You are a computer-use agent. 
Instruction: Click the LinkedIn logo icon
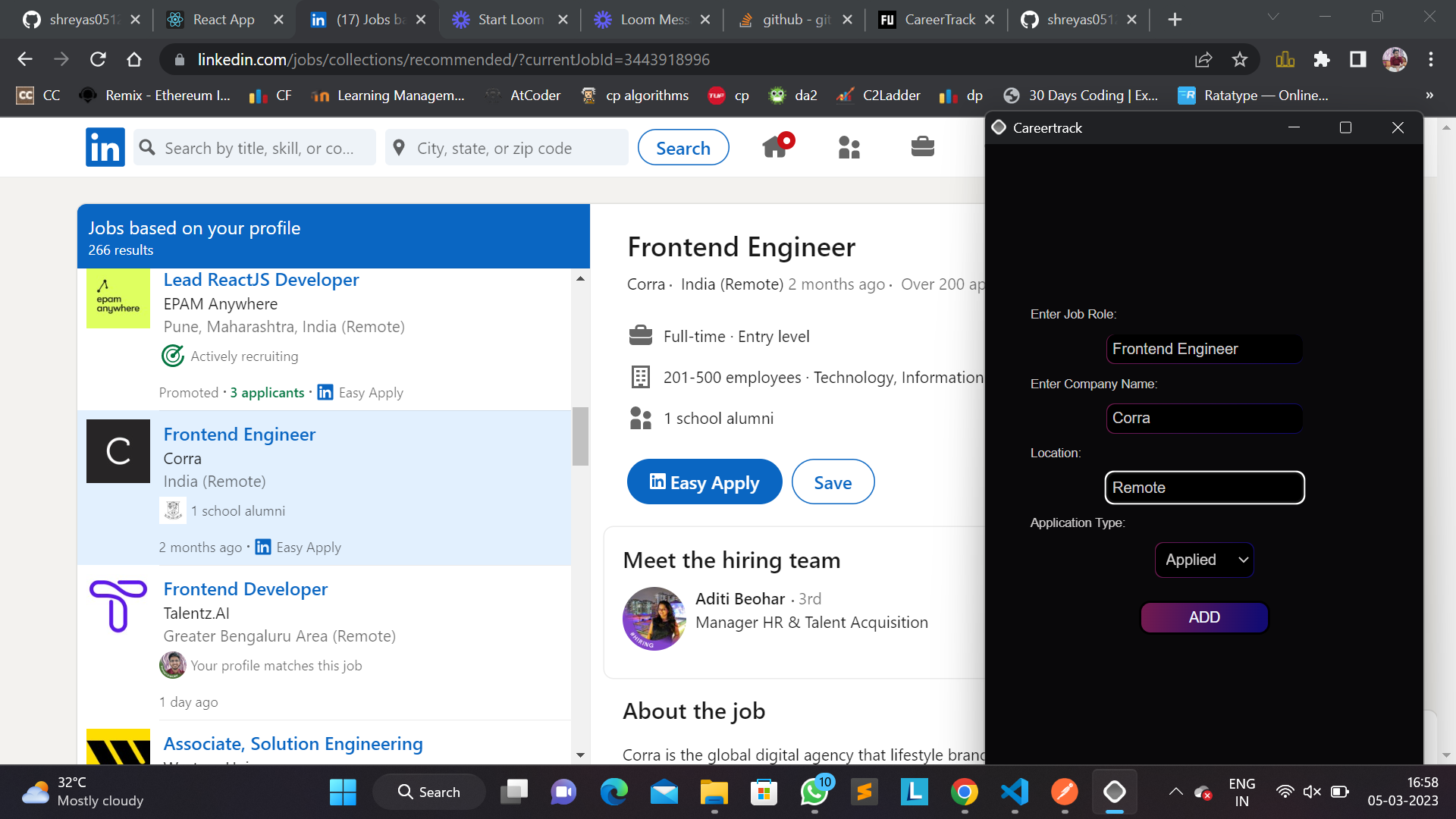point(105,147)
